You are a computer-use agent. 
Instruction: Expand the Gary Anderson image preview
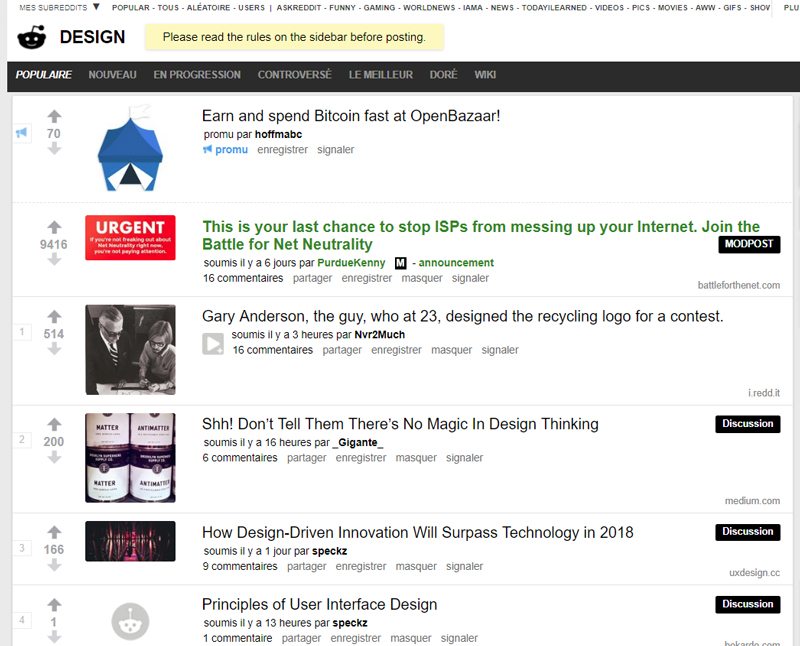[x=213, y=343]
